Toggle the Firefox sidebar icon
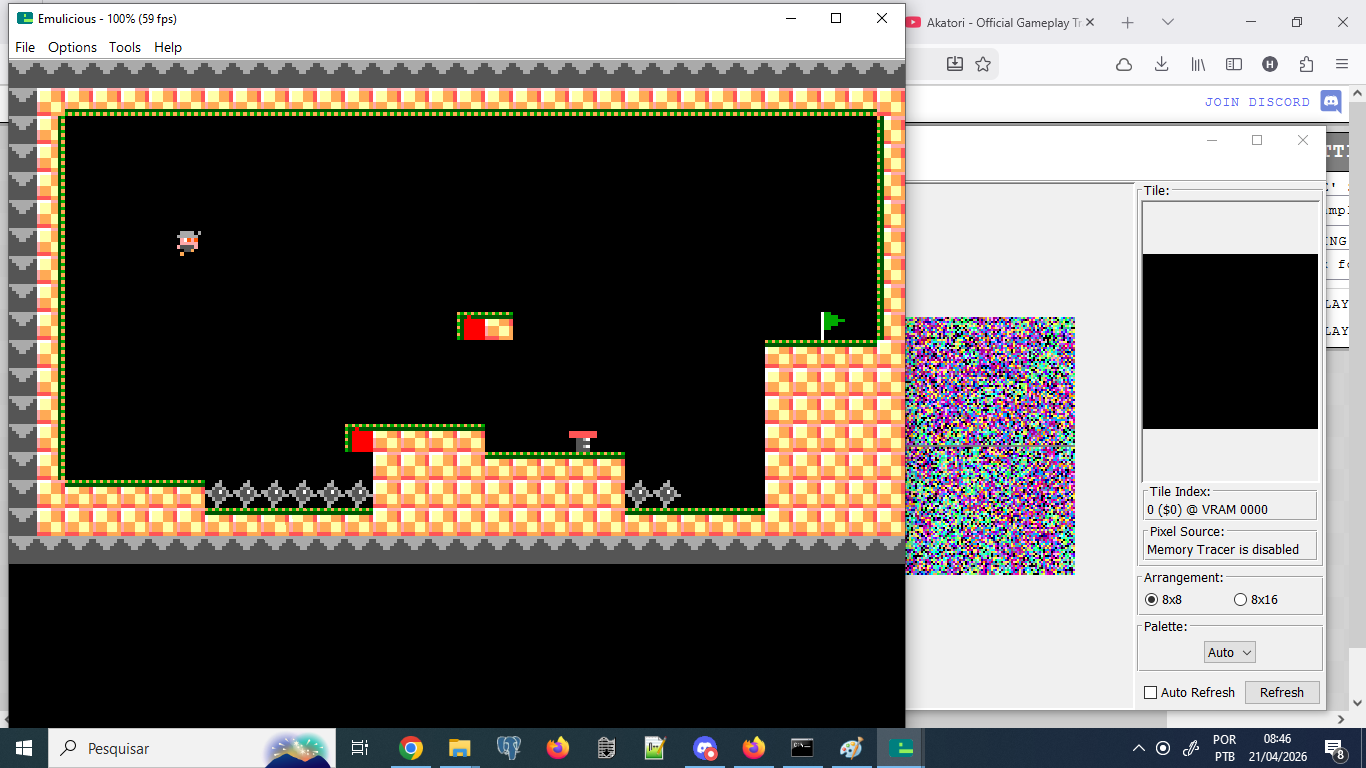1366x768 pixels. 1234,64
